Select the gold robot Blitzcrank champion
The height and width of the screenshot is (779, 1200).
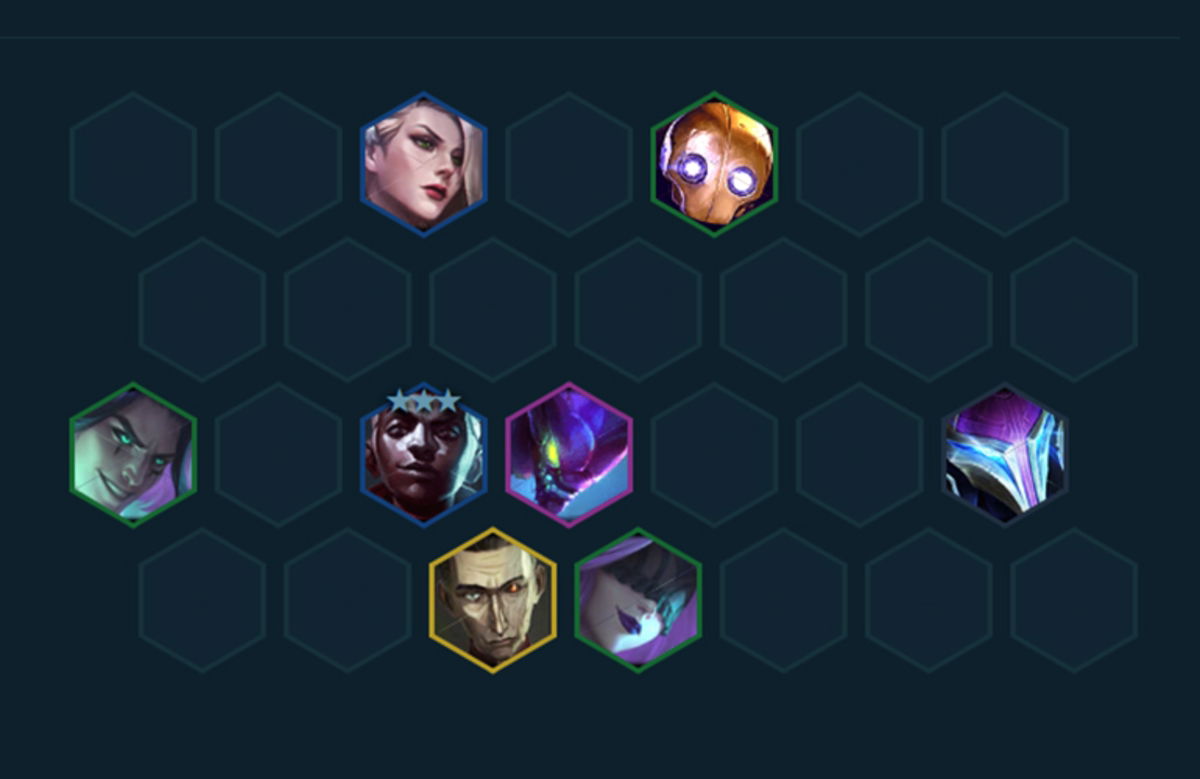point(714,164)
